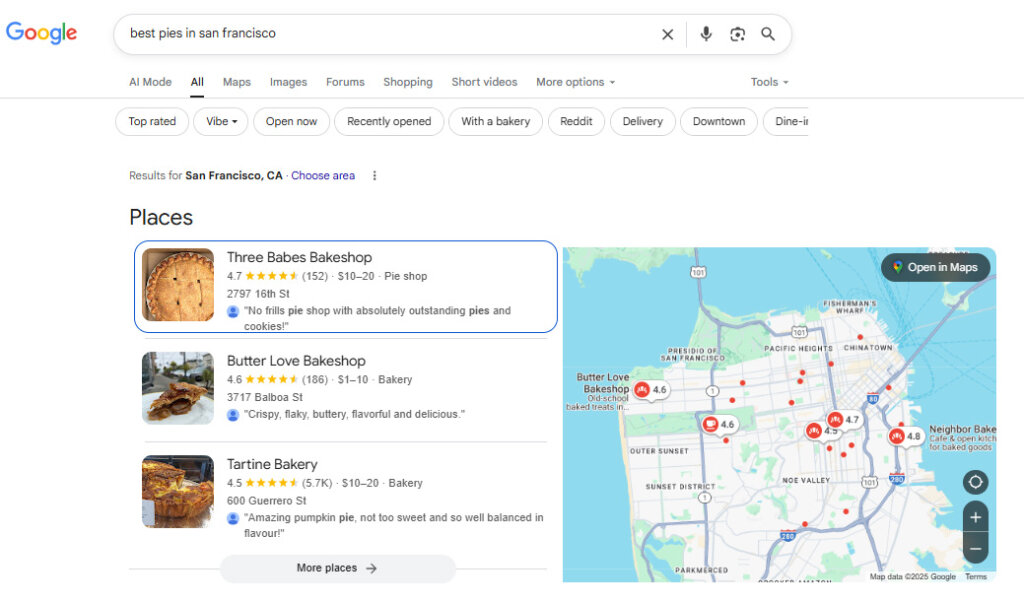This screenshot has height=604, width=1024.
Task: Click the magnifying glass search button
Action: point(768,34)
